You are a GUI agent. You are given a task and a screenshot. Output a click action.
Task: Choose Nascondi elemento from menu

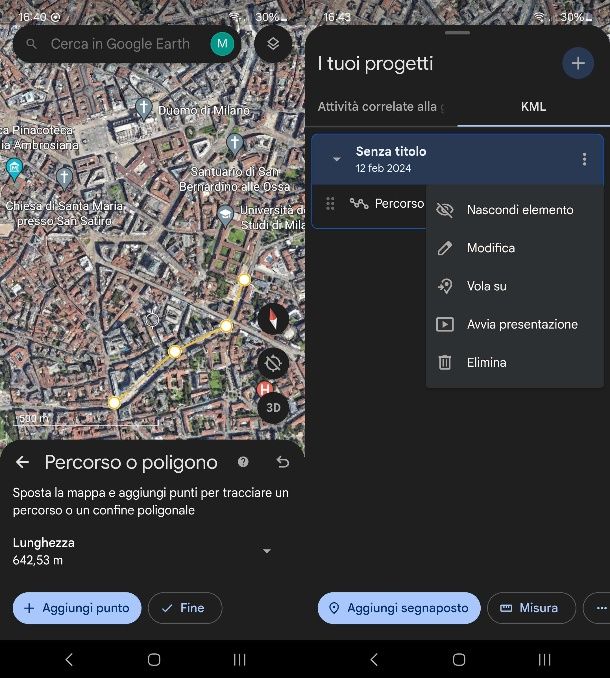coord(514,210)
